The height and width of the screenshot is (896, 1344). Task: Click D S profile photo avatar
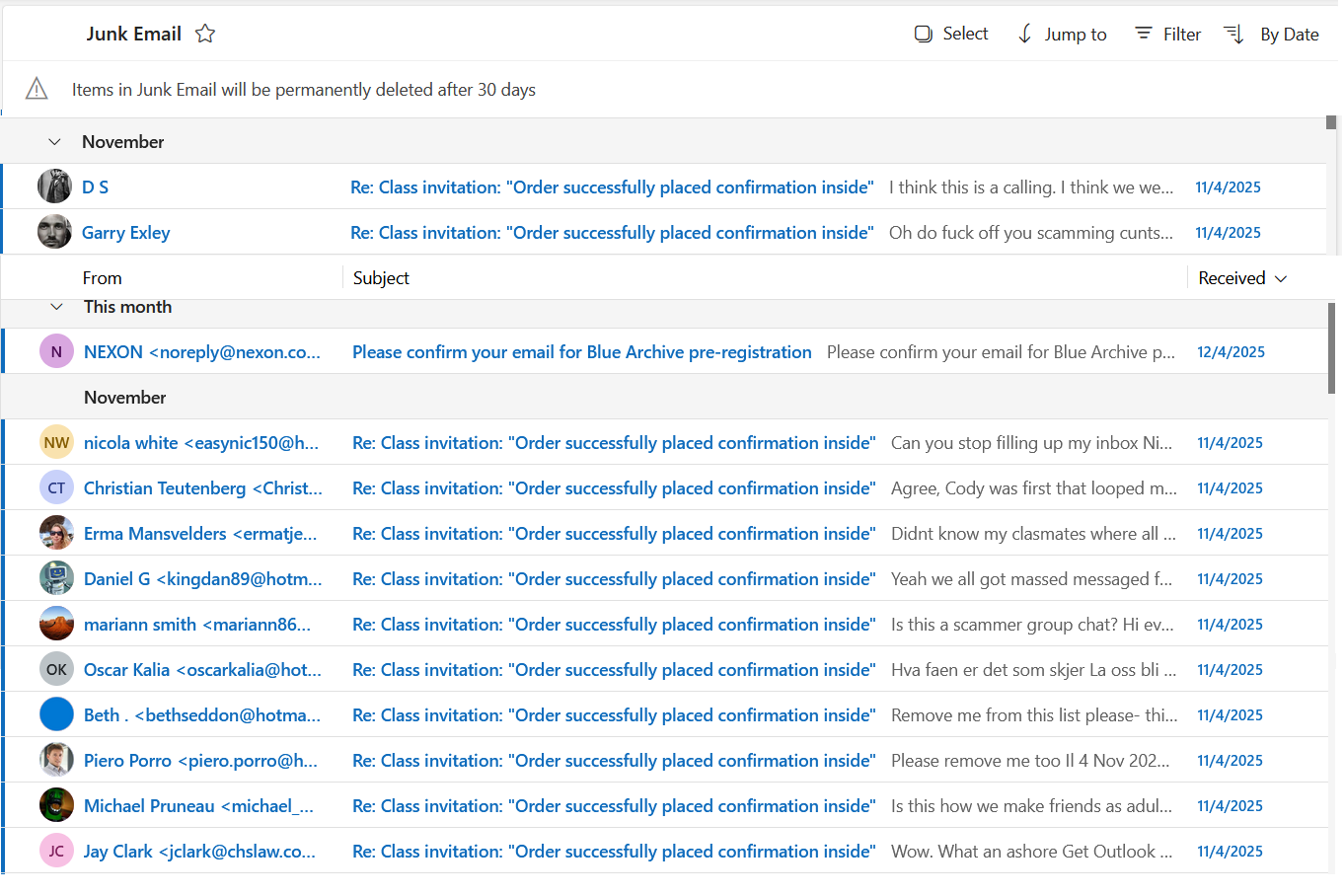click(x=54, y=187)
